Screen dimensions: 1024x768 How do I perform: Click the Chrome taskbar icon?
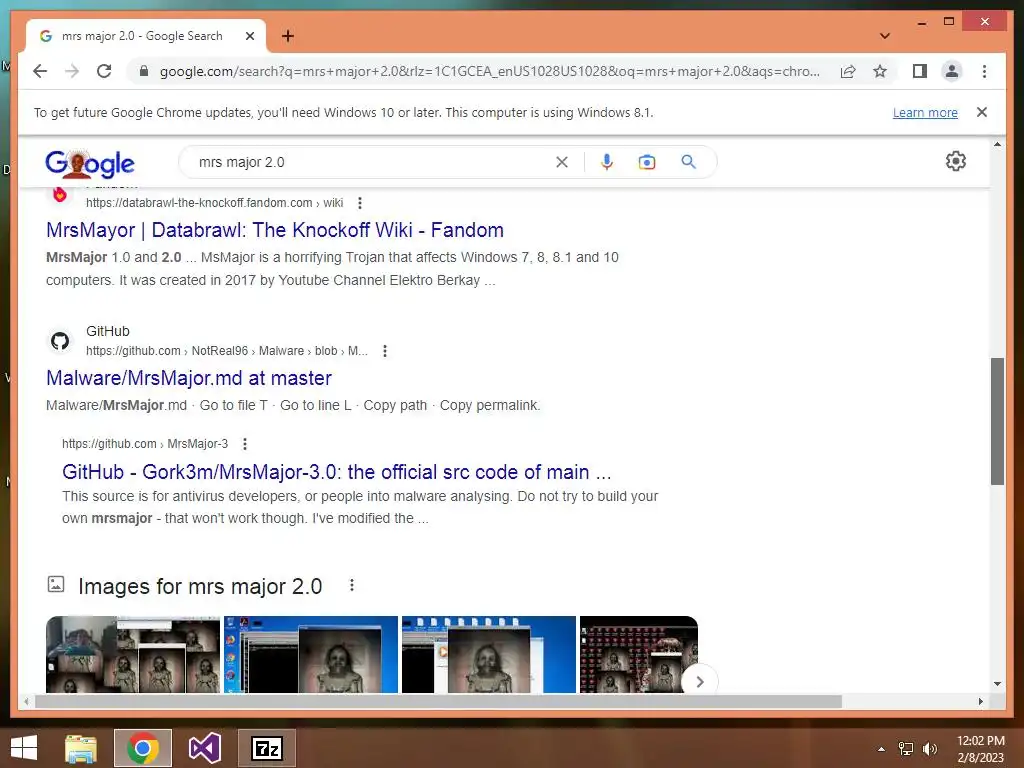pyautogui.click(x=143, y=748)
